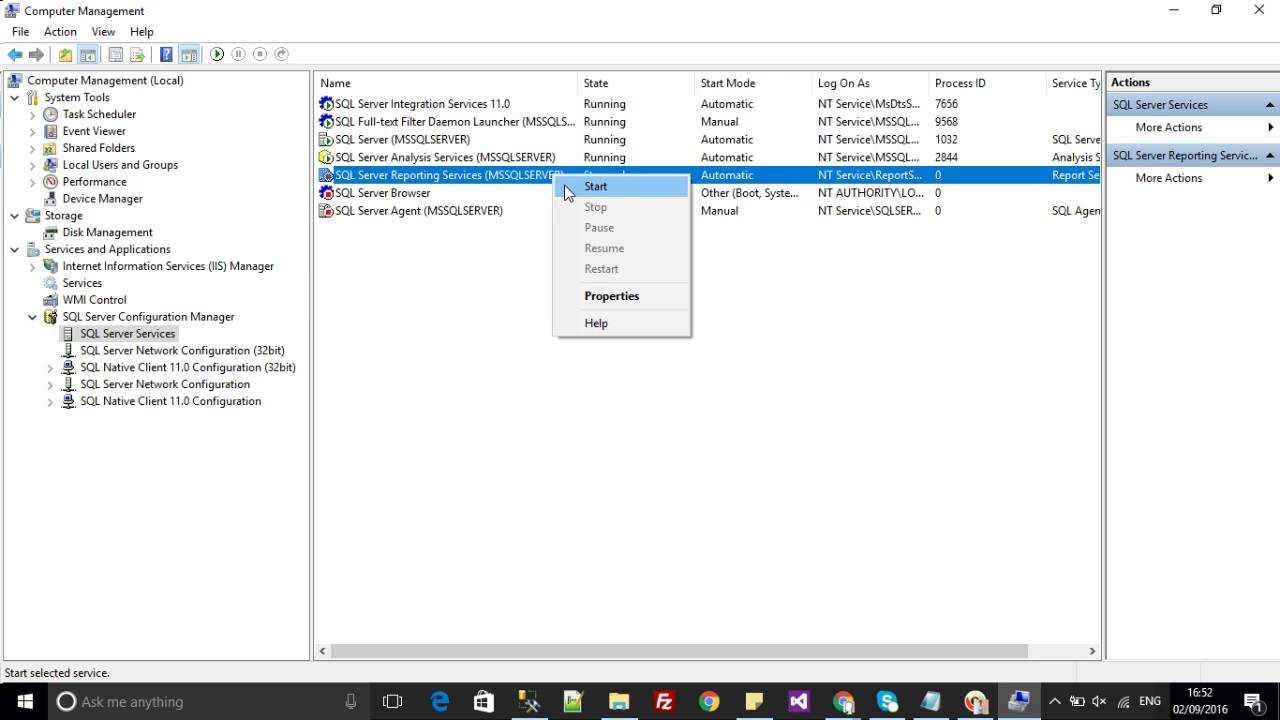Viewport: 1280px width, 720px height.
Task: Click the Process ID value 7656
Action: 946,104
